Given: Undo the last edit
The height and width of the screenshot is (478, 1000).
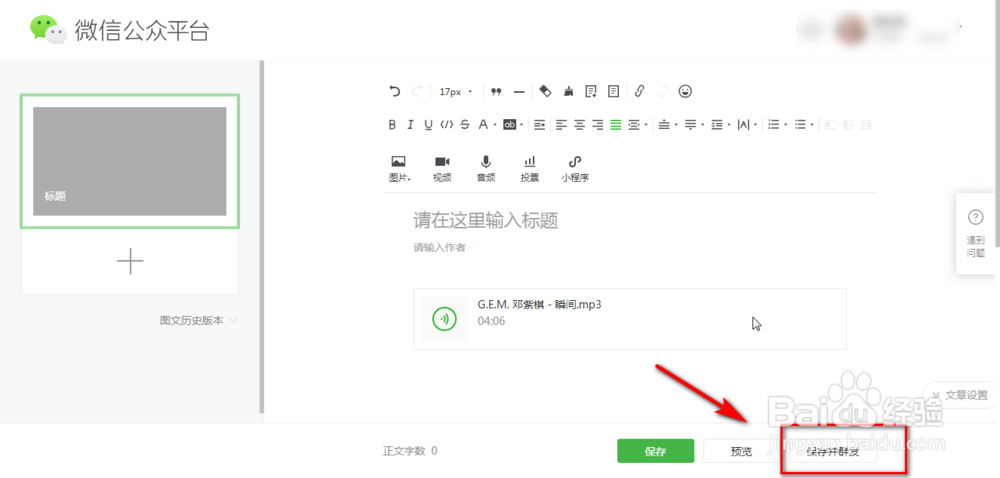Looking at the screenshot, I should [395, 91].
